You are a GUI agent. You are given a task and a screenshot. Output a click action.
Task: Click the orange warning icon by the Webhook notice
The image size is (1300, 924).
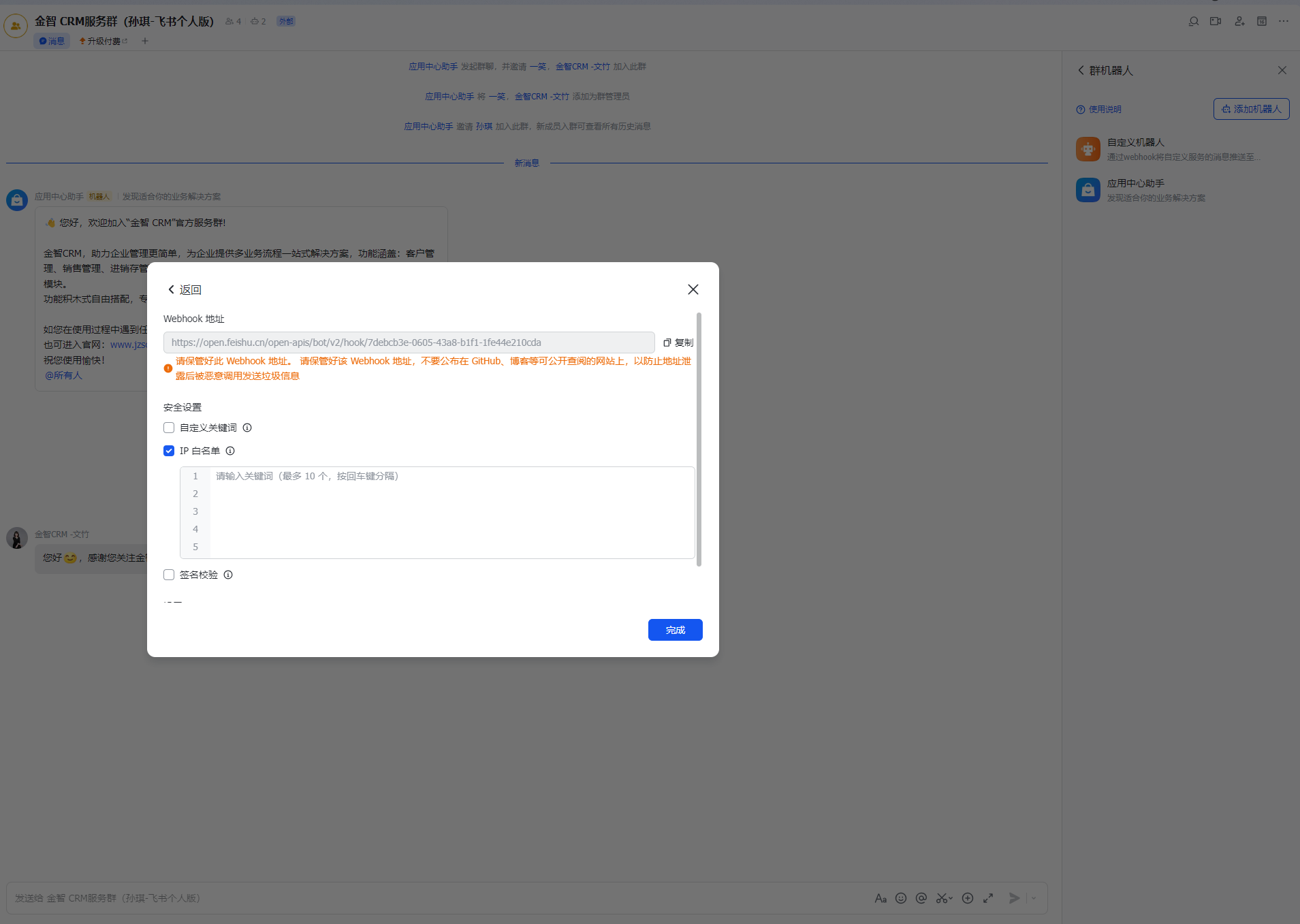(168, 368)
